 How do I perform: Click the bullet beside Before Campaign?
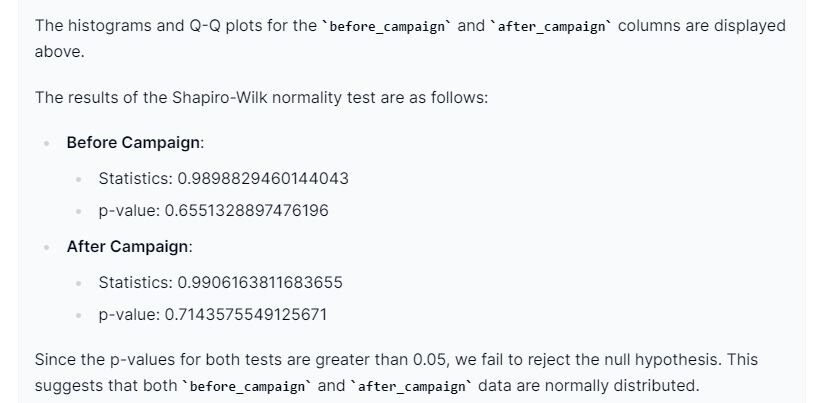(x=47, y=143)
